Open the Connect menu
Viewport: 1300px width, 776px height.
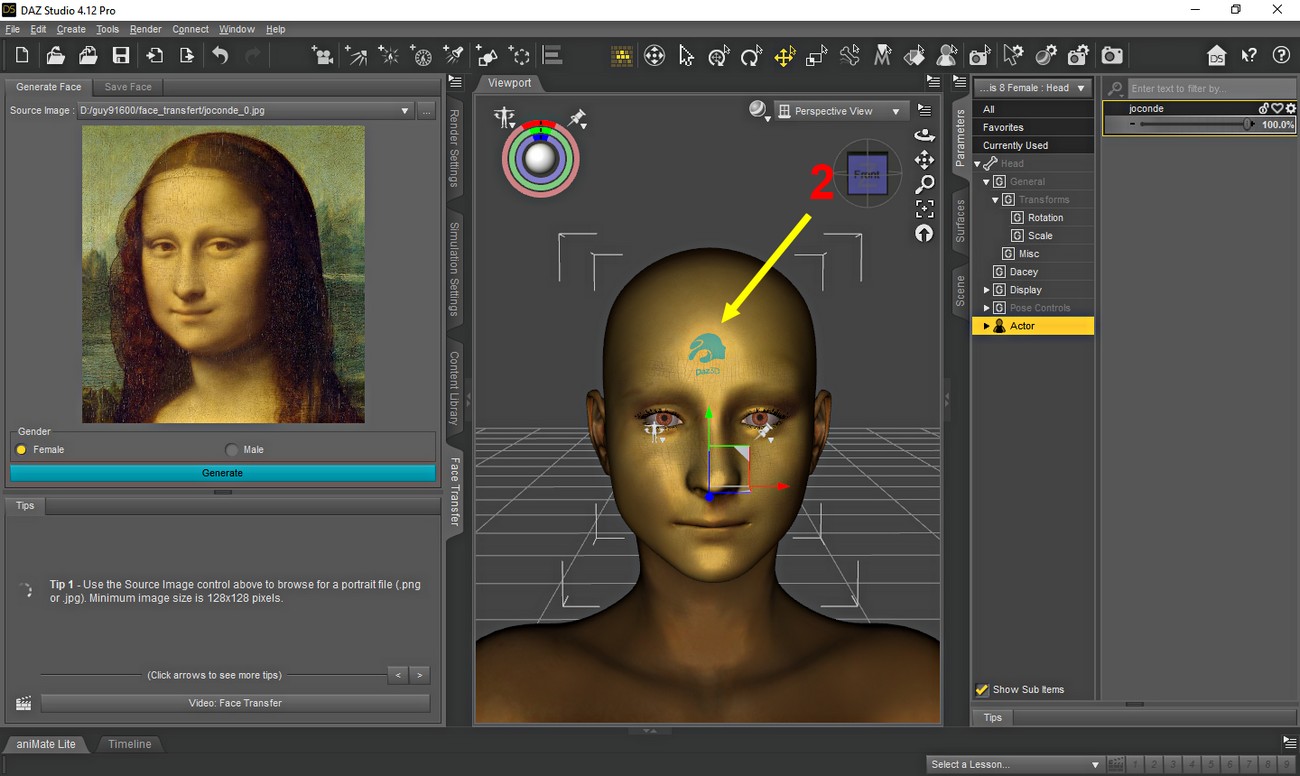pyautogui.click(x=190, y=29)
